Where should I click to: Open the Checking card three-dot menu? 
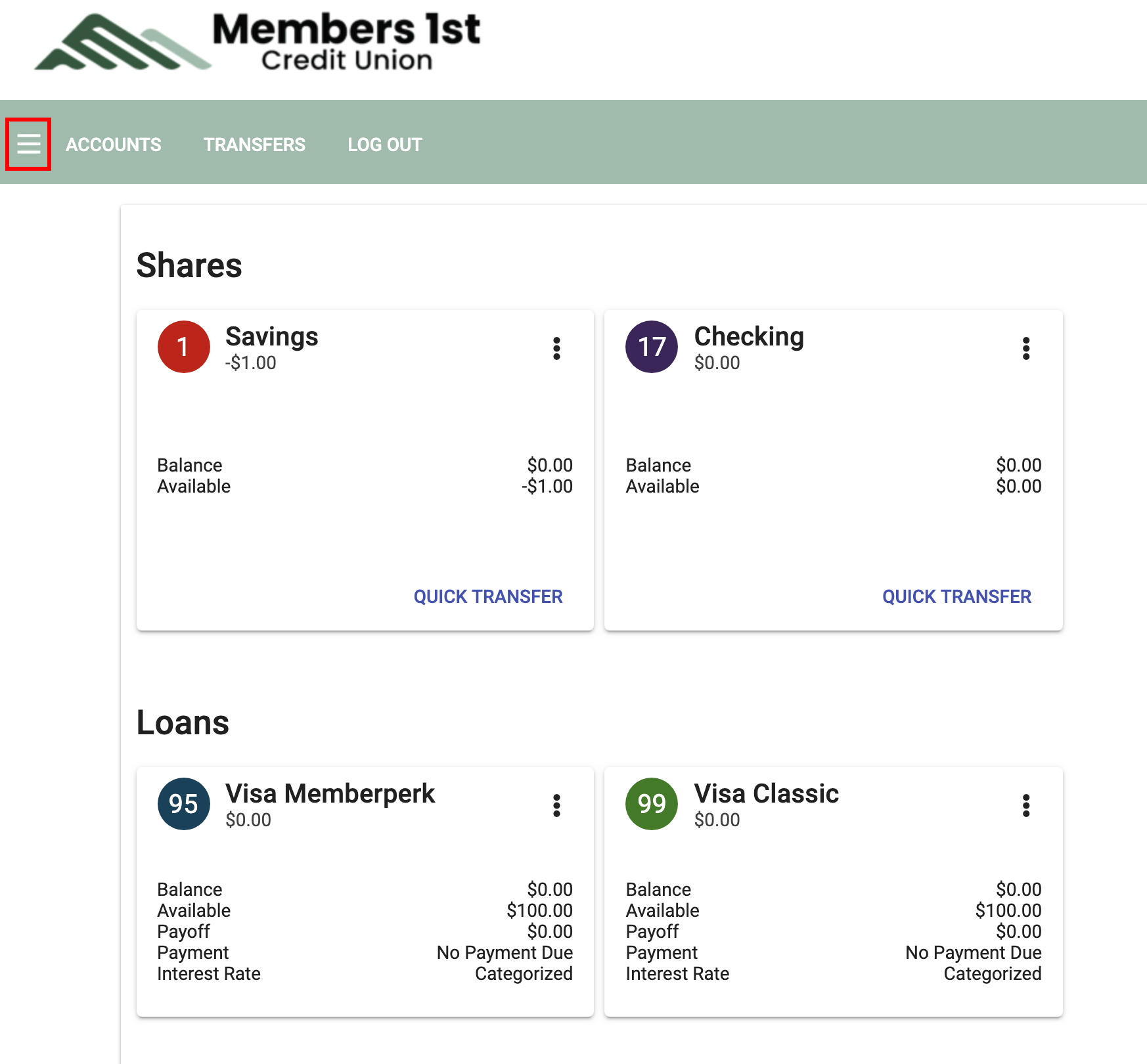(1025, 348)
